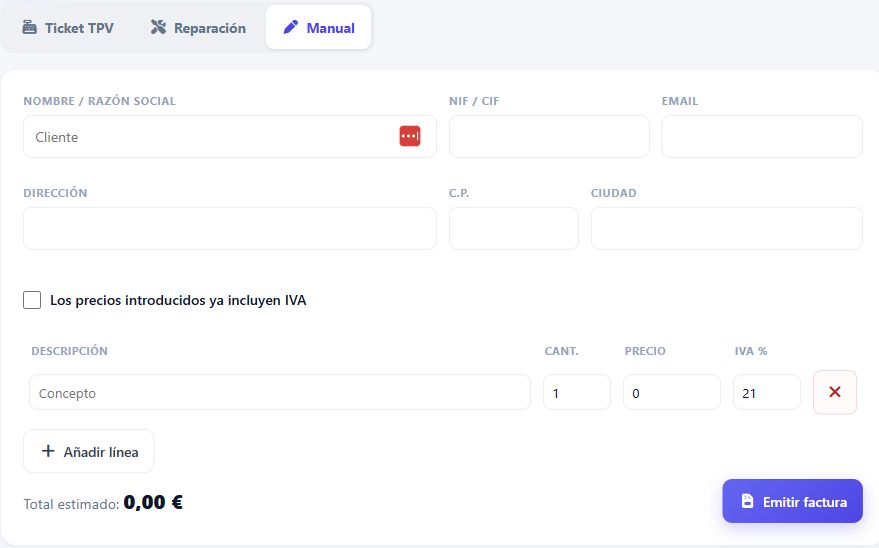Click the 'Los precios introducidos ya incluyen IVA' label
The image size is (879, 548).
click(x=178, y=300)
